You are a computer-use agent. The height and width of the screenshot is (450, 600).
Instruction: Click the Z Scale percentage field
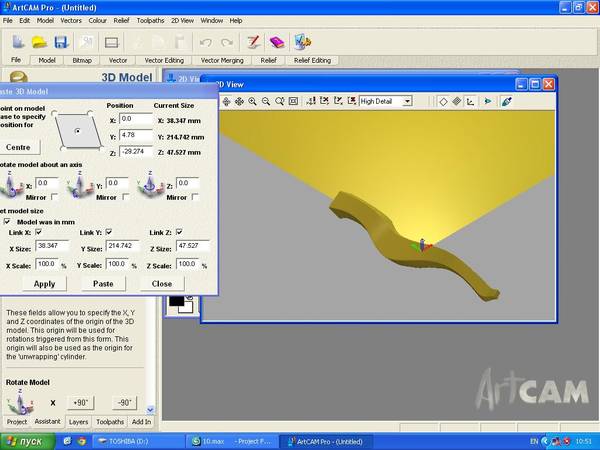click(188, 264)
